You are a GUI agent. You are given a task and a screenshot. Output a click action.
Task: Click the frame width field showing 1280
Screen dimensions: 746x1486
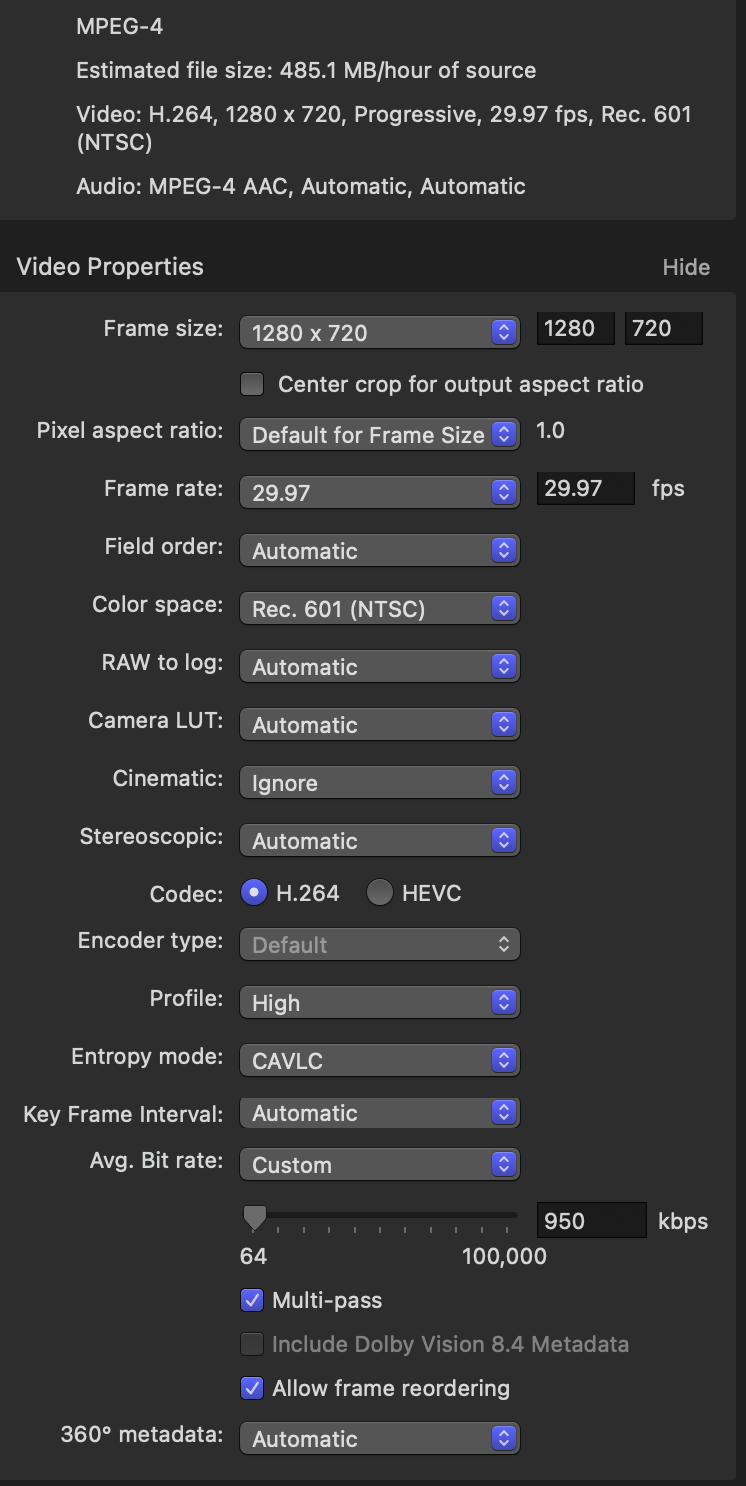pyautogui.click(x=575, y=329)
